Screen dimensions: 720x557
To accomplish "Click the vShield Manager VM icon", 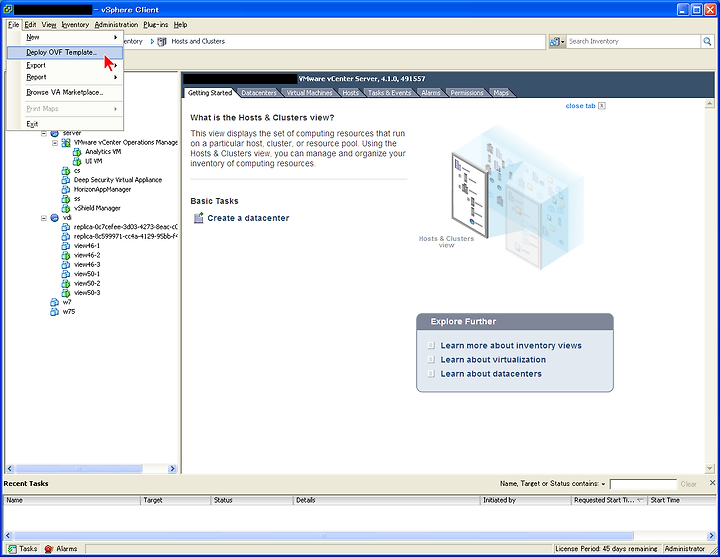I will click(66, 208).
